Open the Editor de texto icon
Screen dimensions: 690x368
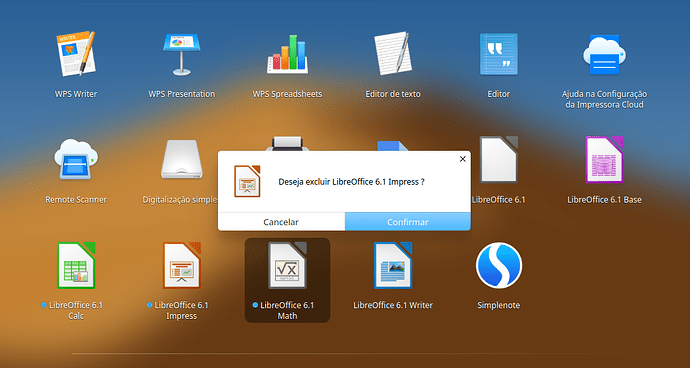click(x=393, y=53)
